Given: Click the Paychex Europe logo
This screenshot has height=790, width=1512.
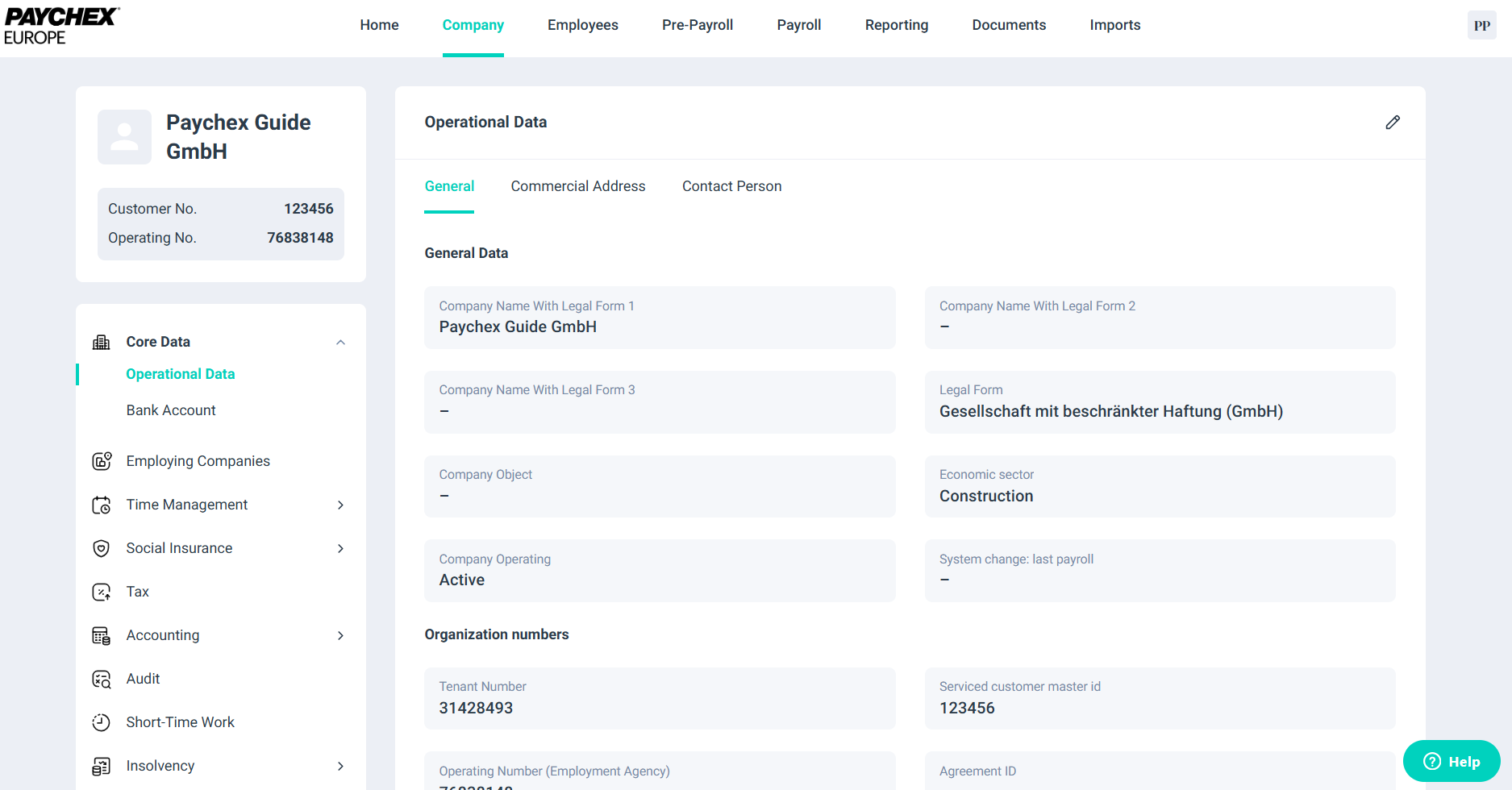Looking at the screenshot, I should click(61, 26).
